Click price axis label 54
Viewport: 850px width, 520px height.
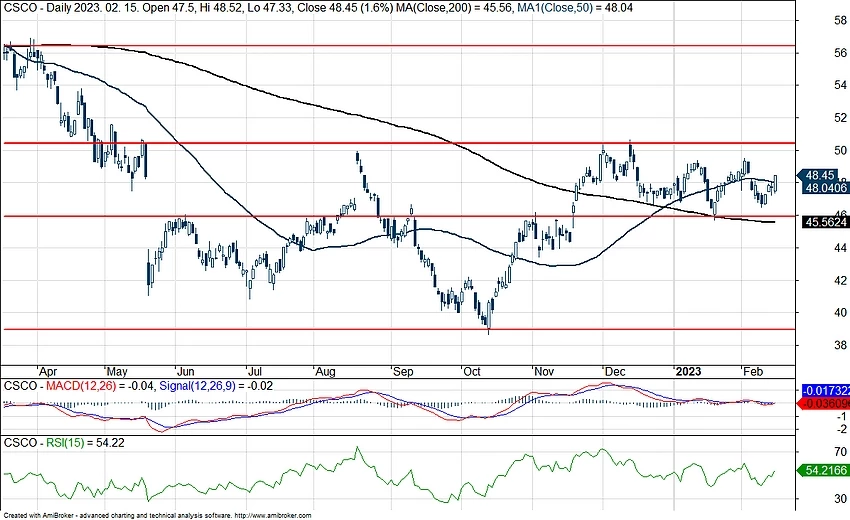[840, 85]
